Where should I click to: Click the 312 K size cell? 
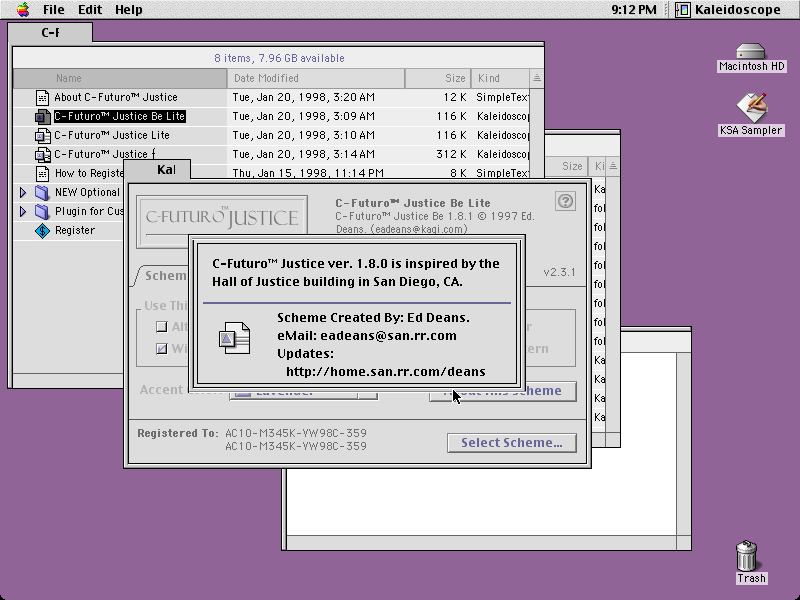(452, 154)
